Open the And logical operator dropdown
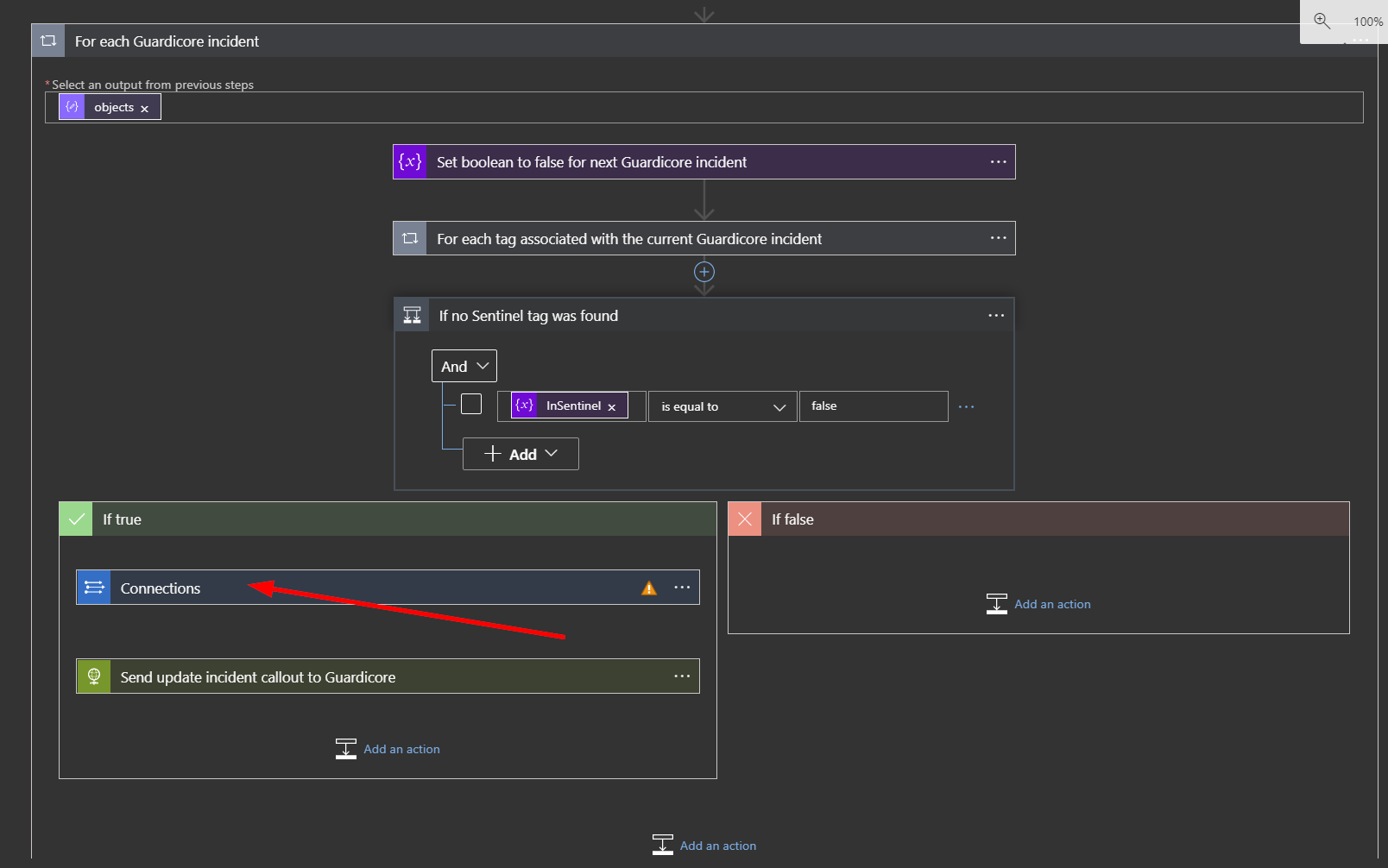 464,366
